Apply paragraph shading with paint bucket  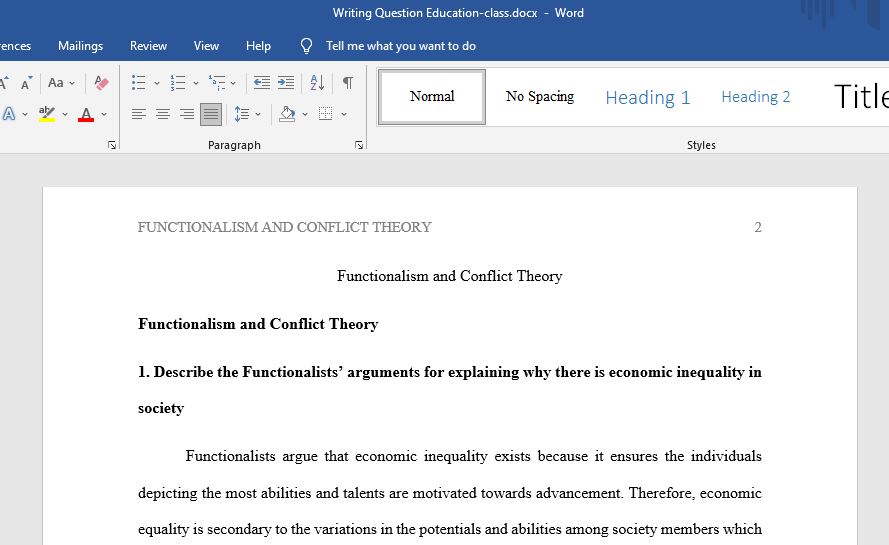click(x=287, y=114)
